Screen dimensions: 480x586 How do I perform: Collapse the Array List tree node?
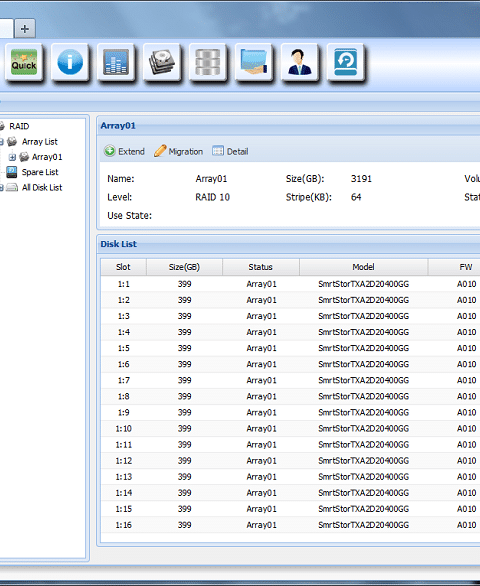pos(1,142)
